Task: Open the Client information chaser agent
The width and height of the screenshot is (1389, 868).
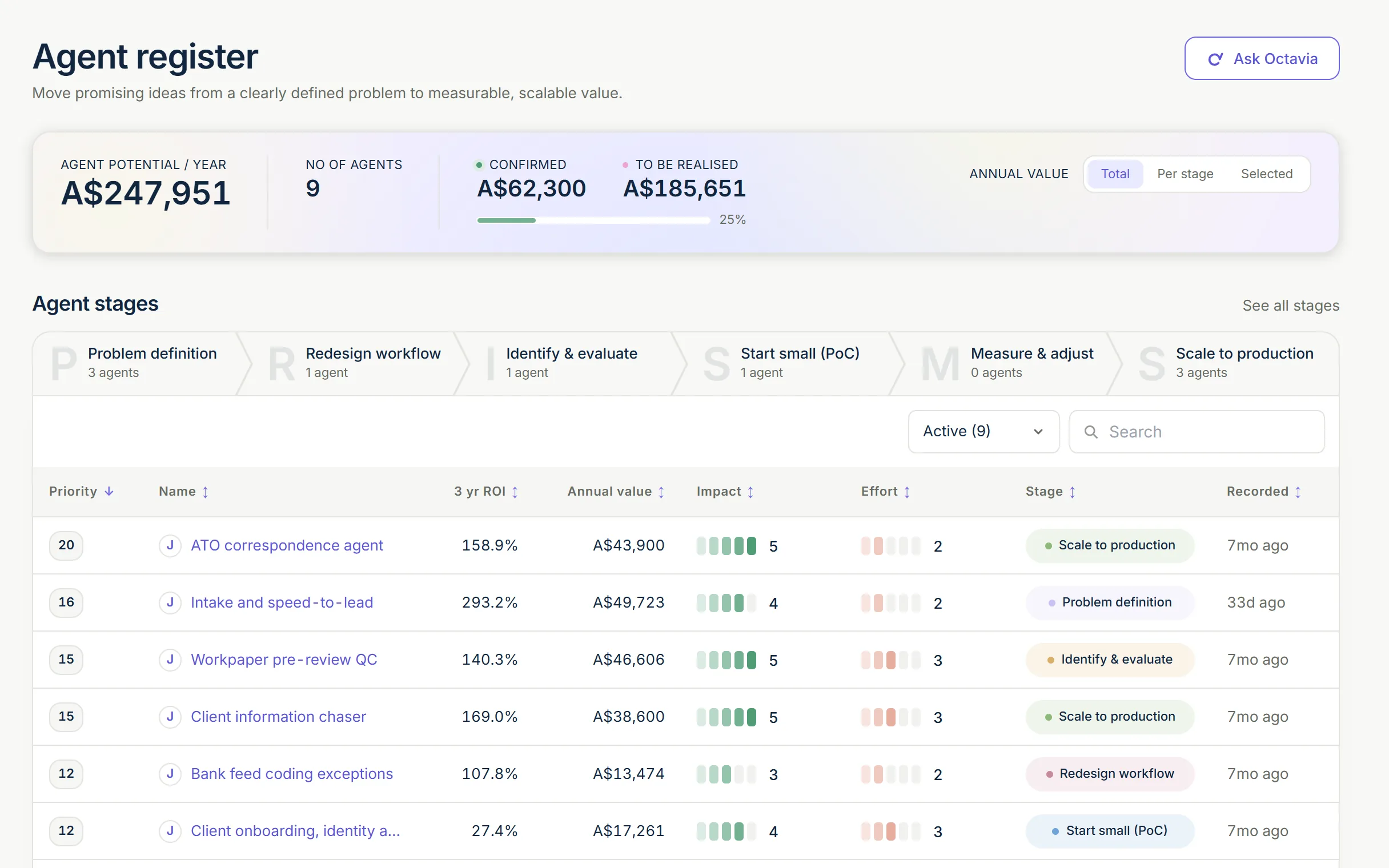Action: coord(278,717)
